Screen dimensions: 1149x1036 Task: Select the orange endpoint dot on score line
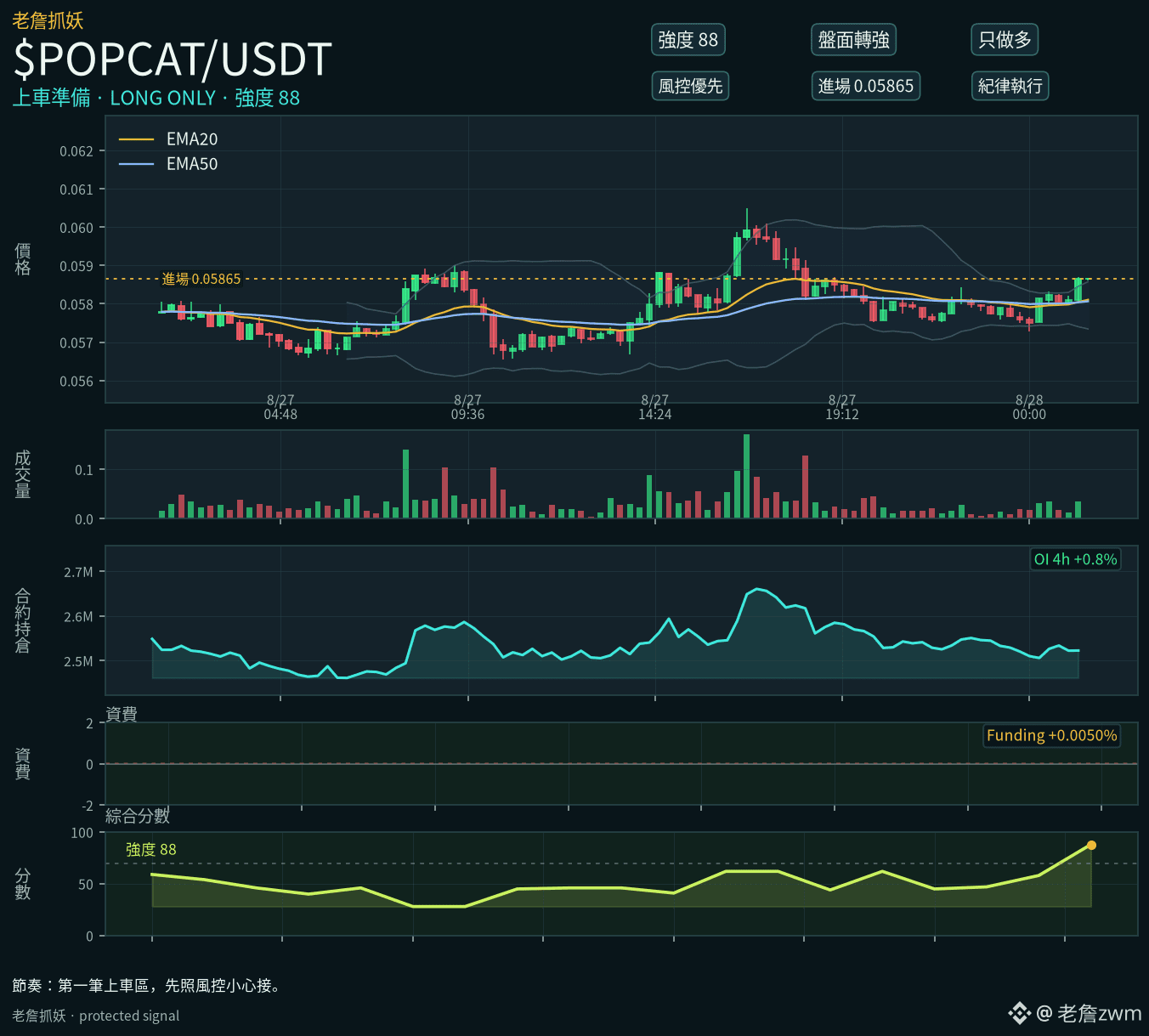point(1091,845)
